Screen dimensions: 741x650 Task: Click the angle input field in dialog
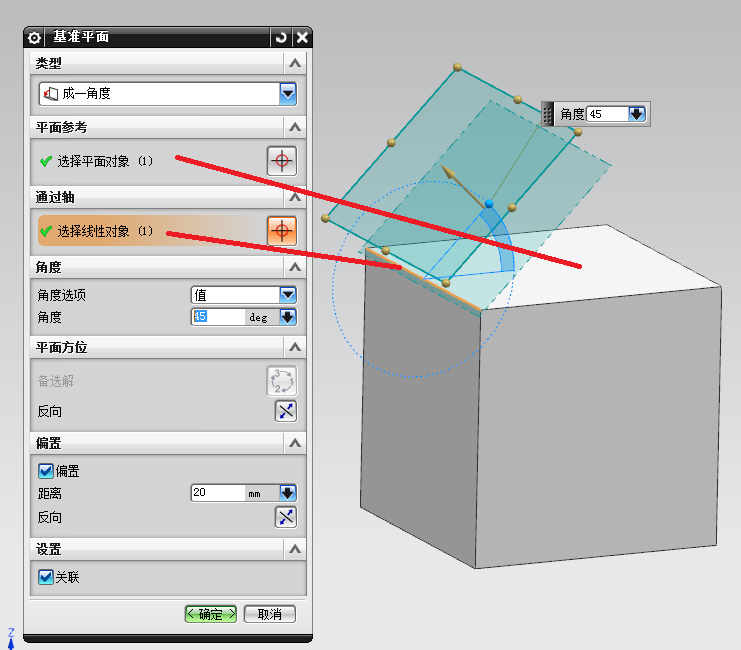click(218, 317)
